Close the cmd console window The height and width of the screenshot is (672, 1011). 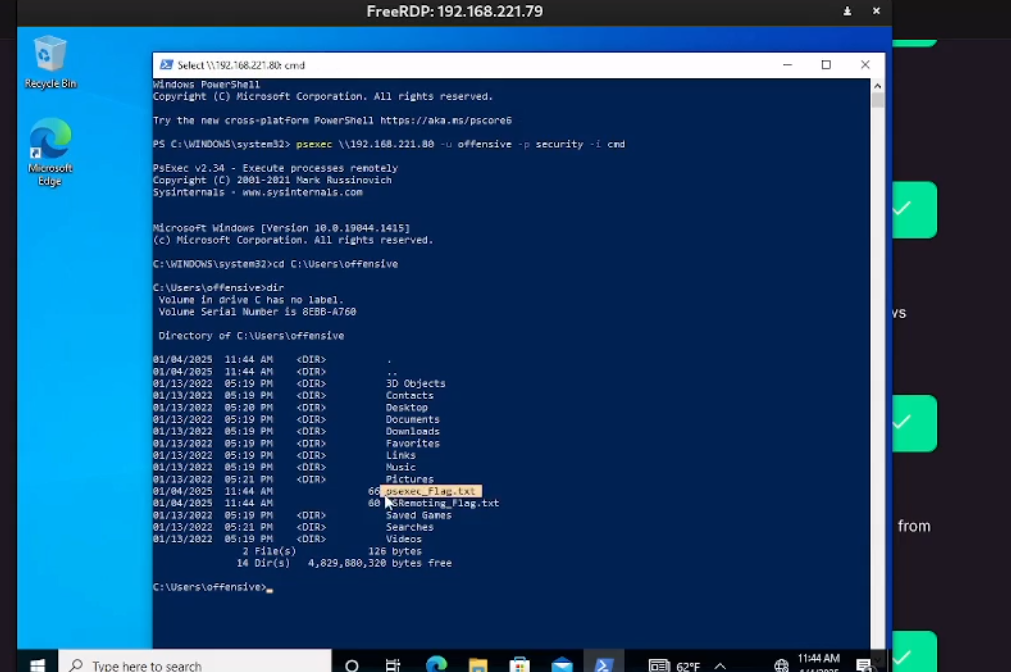(x=865, y=64)
